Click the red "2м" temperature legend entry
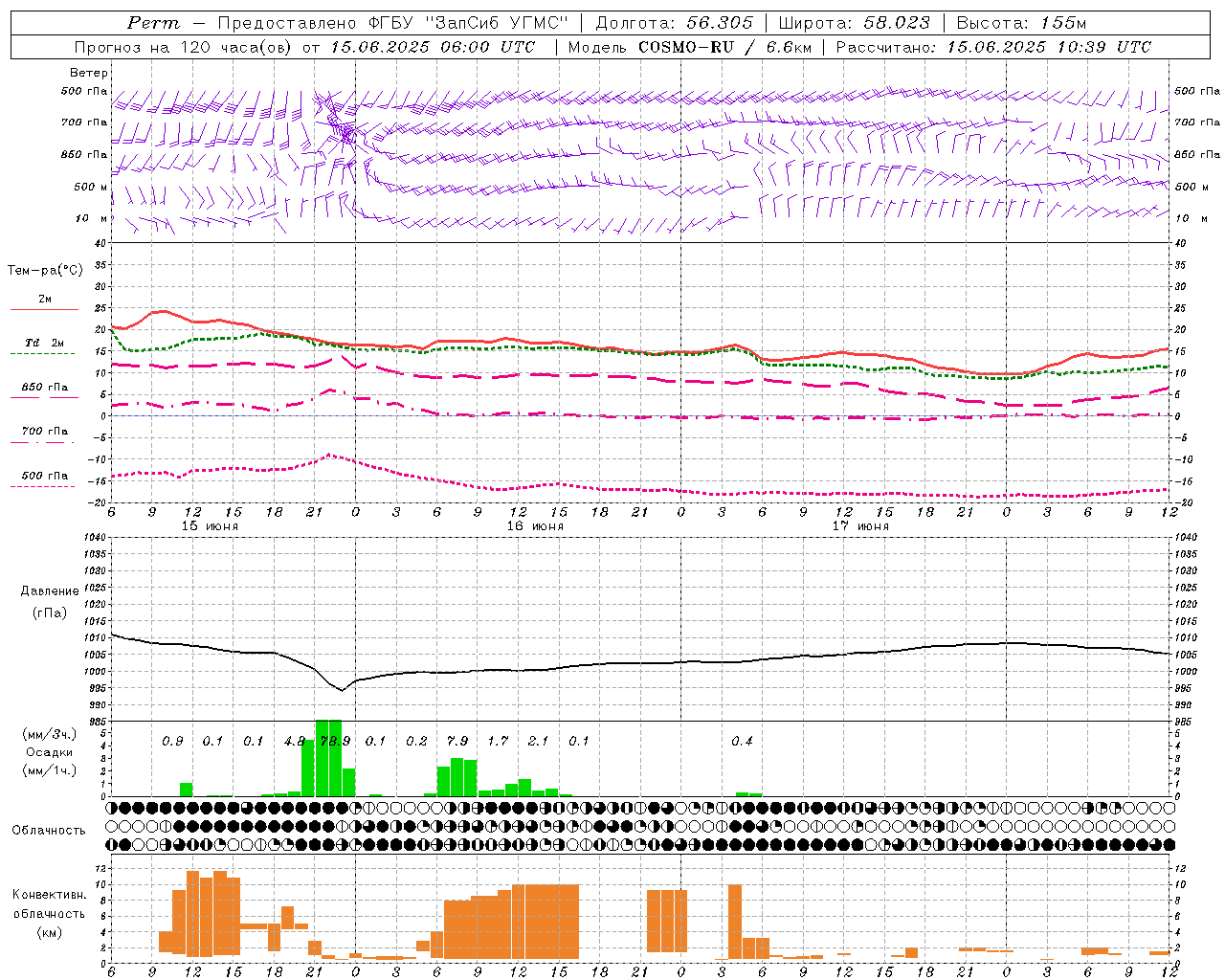This screenshot has width=1225, height=980. pos(45,300)
